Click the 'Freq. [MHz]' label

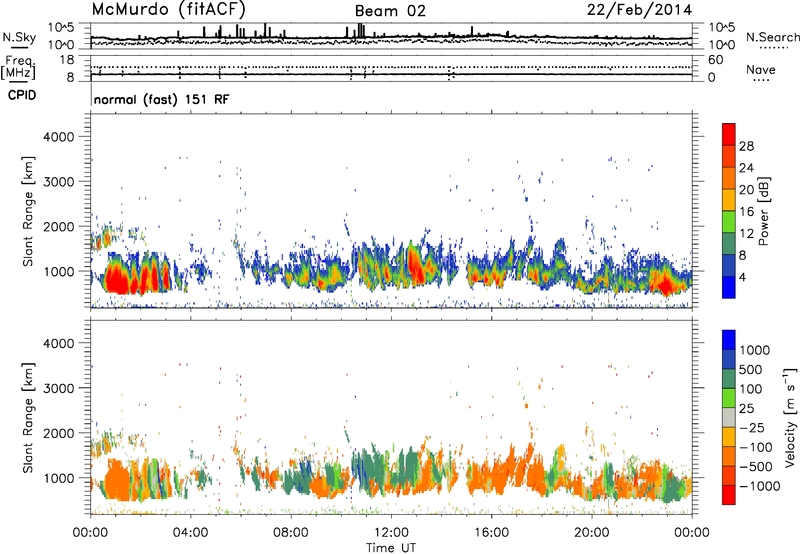point(18,68)
